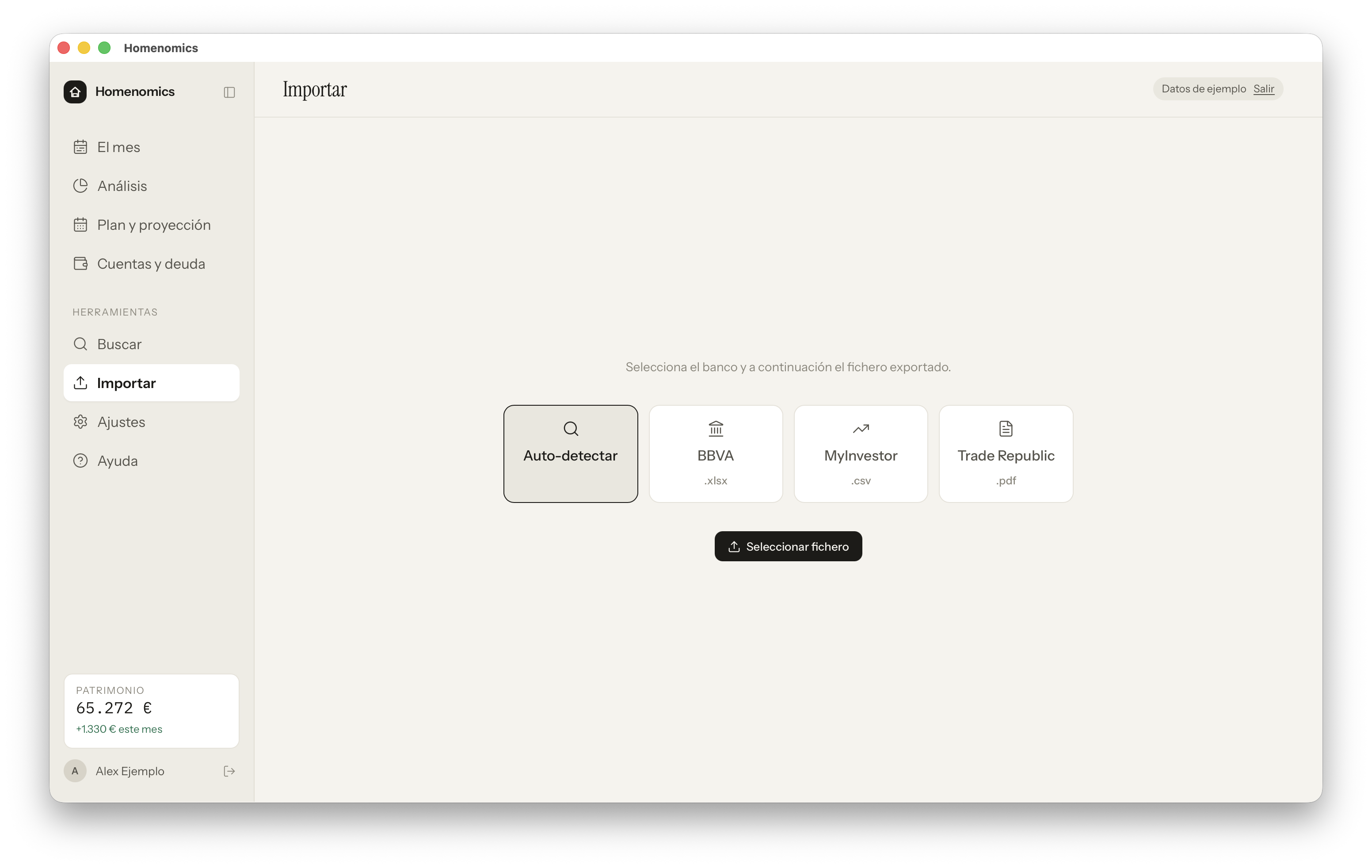Click the magnifier icon on Auto-detectar card
Screen dimensions: 1372x868
click(570, 428)
